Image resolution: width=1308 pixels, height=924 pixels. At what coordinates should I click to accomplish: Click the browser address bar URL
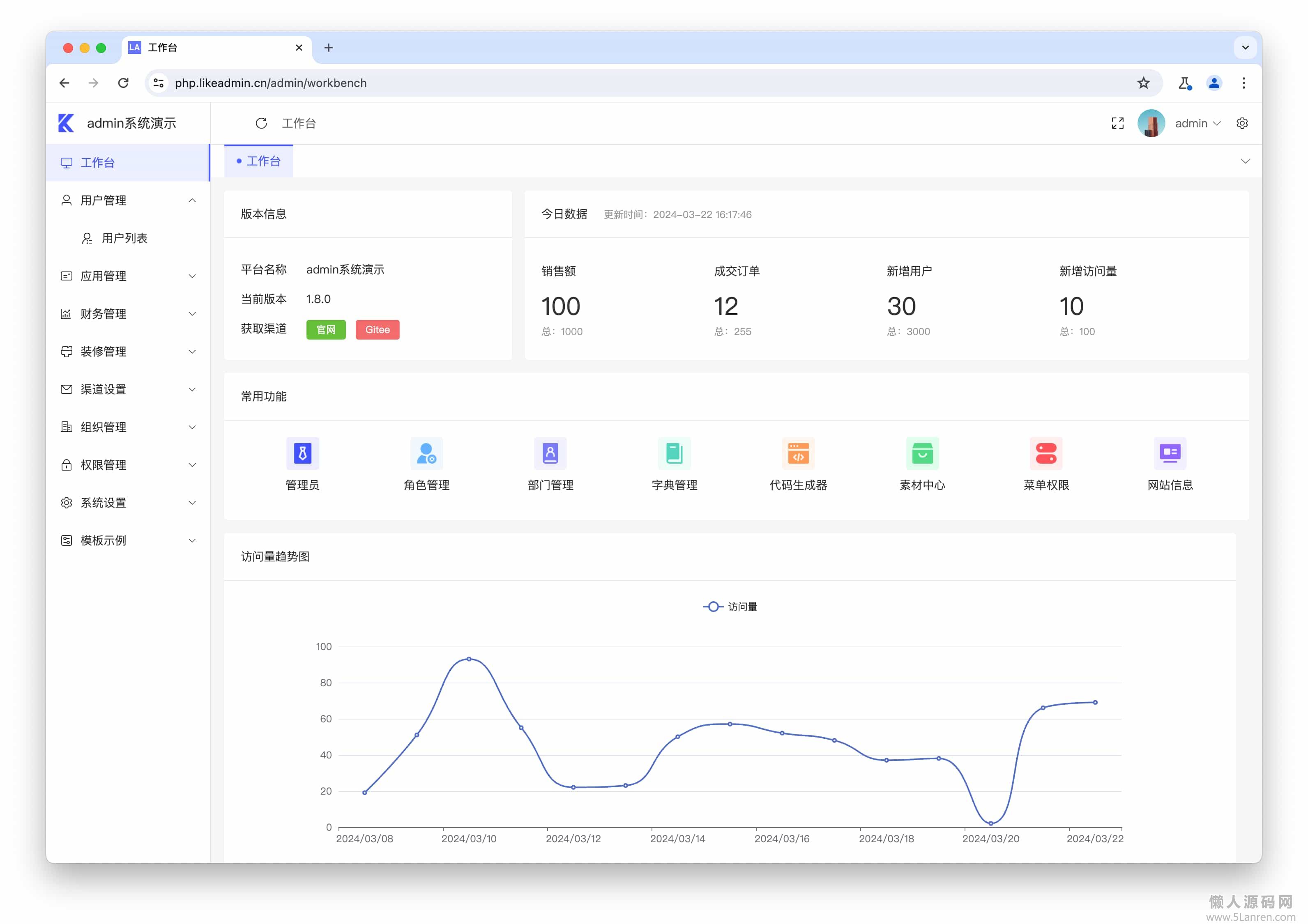pos(271,83)
